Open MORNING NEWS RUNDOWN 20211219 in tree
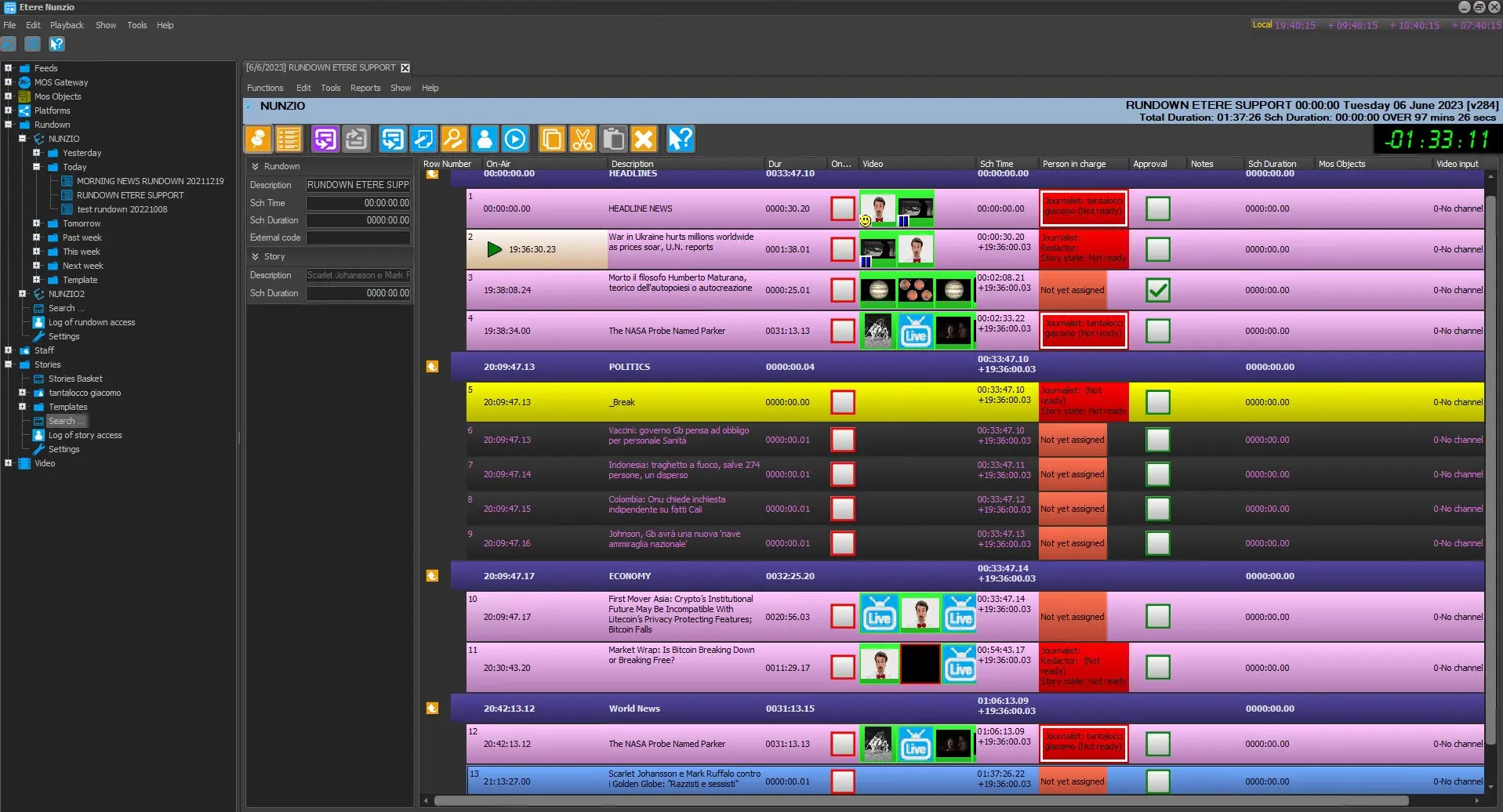1503x812 pixels. [150, 181]
